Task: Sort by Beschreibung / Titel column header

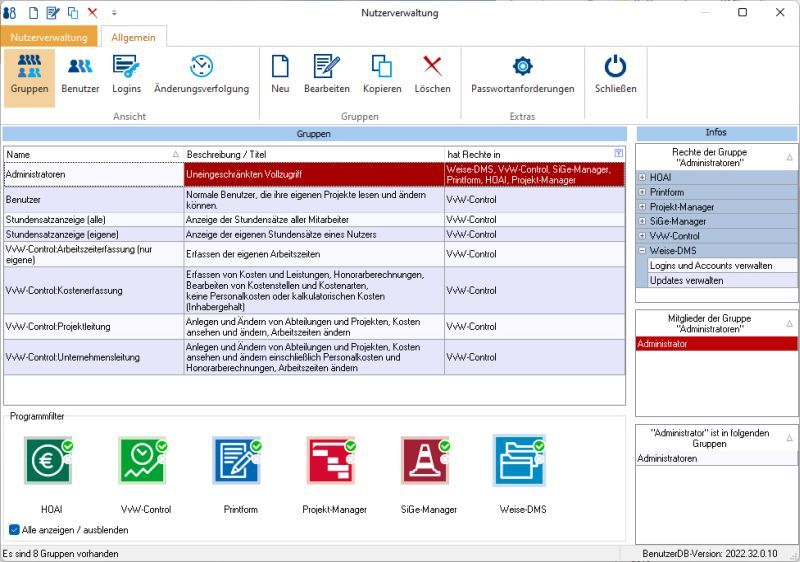Action: point(314,154)
